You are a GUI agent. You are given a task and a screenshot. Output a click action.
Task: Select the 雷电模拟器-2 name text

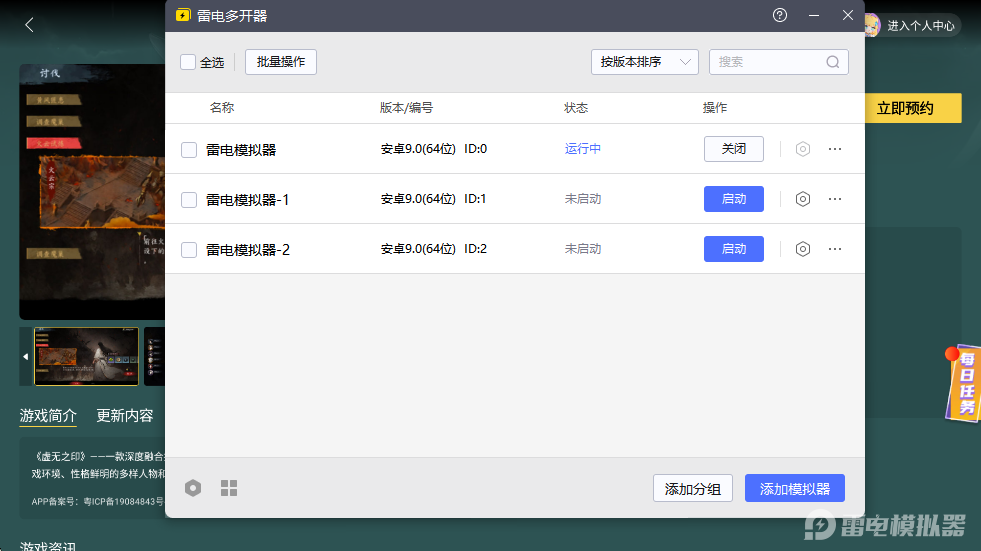pos(248,250)
